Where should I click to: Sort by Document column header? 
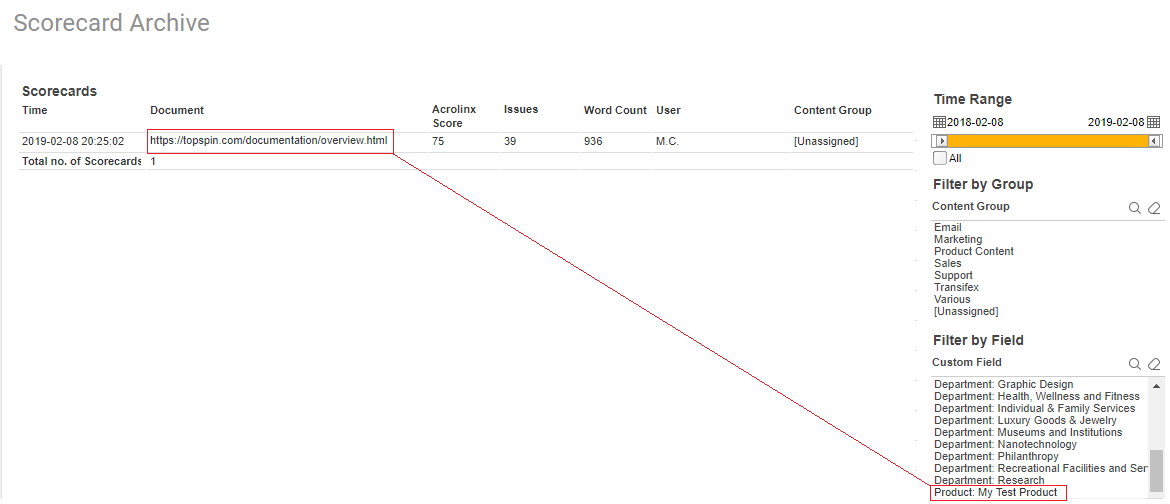(x=177, y=111)
